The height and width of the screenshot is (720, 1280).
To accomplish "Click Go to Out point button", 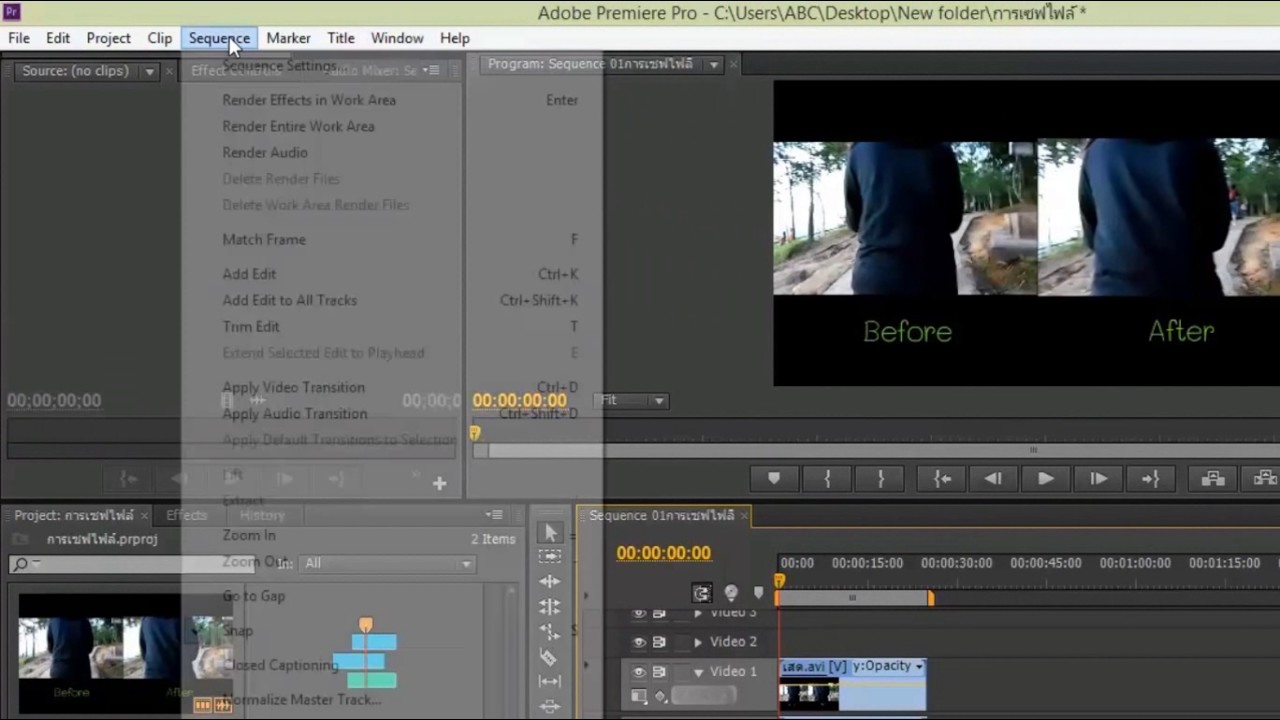I will 1150,479.
